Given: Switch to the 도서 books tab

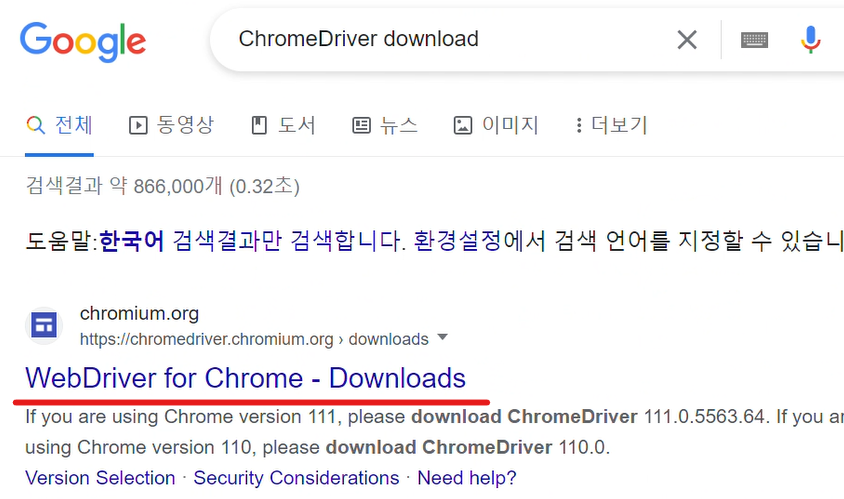Looking at the screenshot, I should [283, 125].
